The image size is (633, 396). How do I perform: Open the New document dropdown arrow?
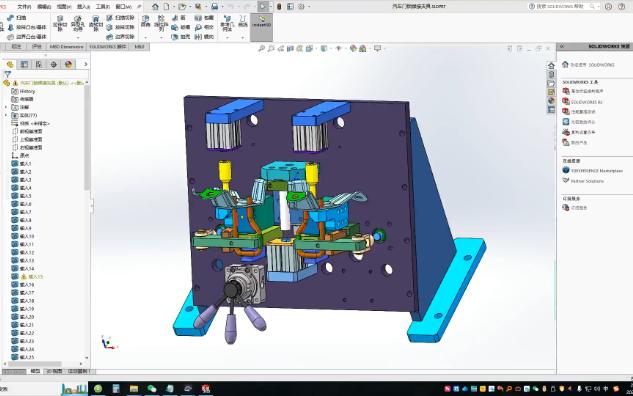tap(173, 7)
